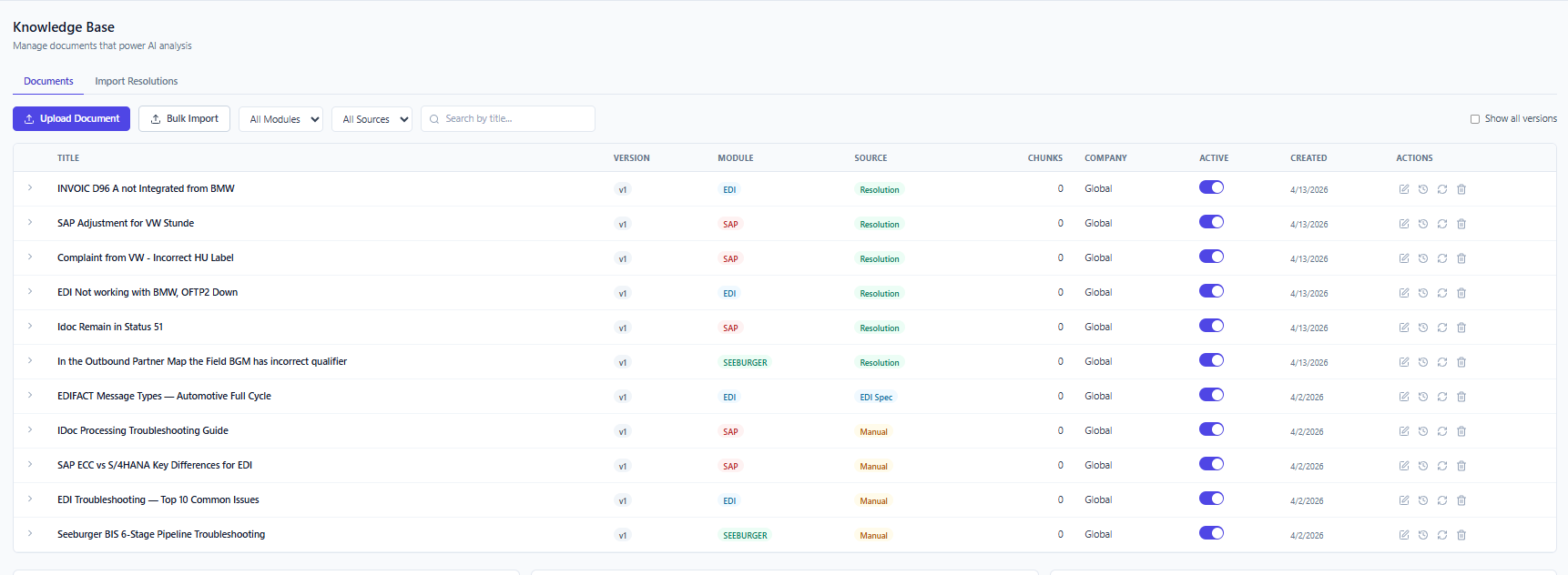Open IDoc Processing Troubleshooting Guide title
1568x575 pixels.
pos(143,430)
